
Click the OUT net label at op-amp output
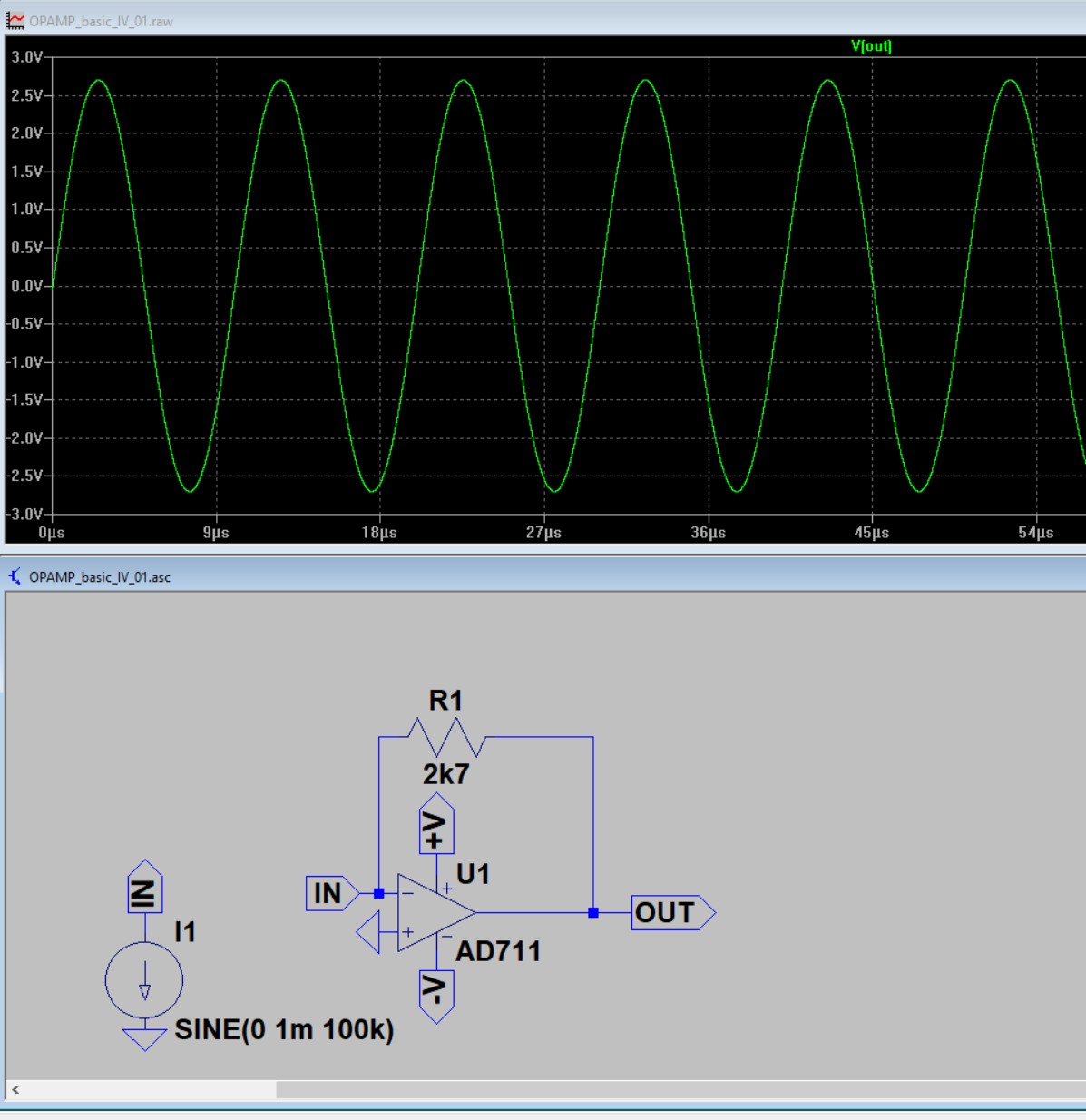pyautogui.click(x=673, y=912)
